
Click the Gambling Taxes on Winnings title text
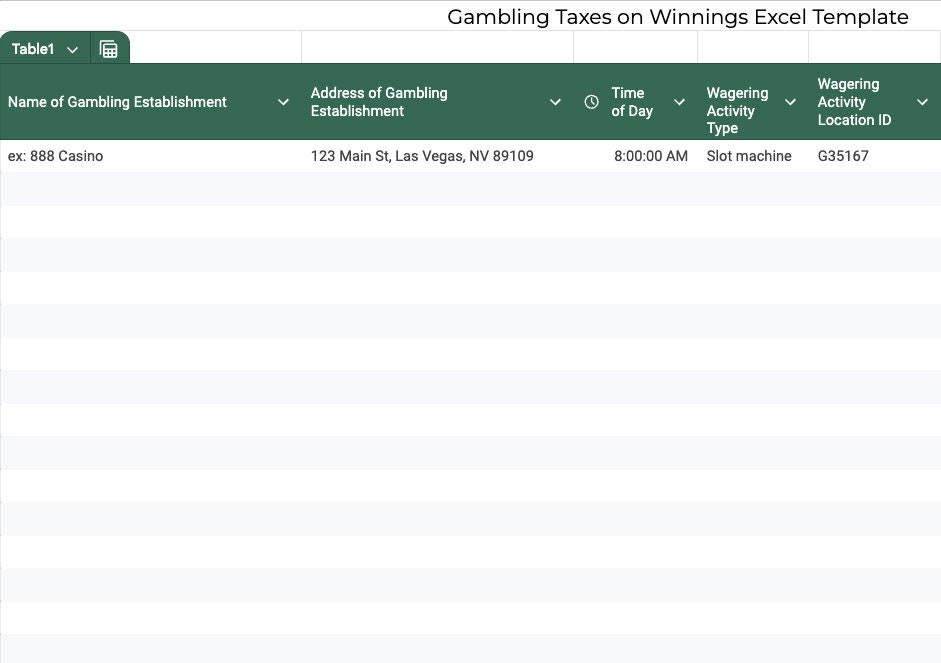pyautogui.click(x=677, y=17)
